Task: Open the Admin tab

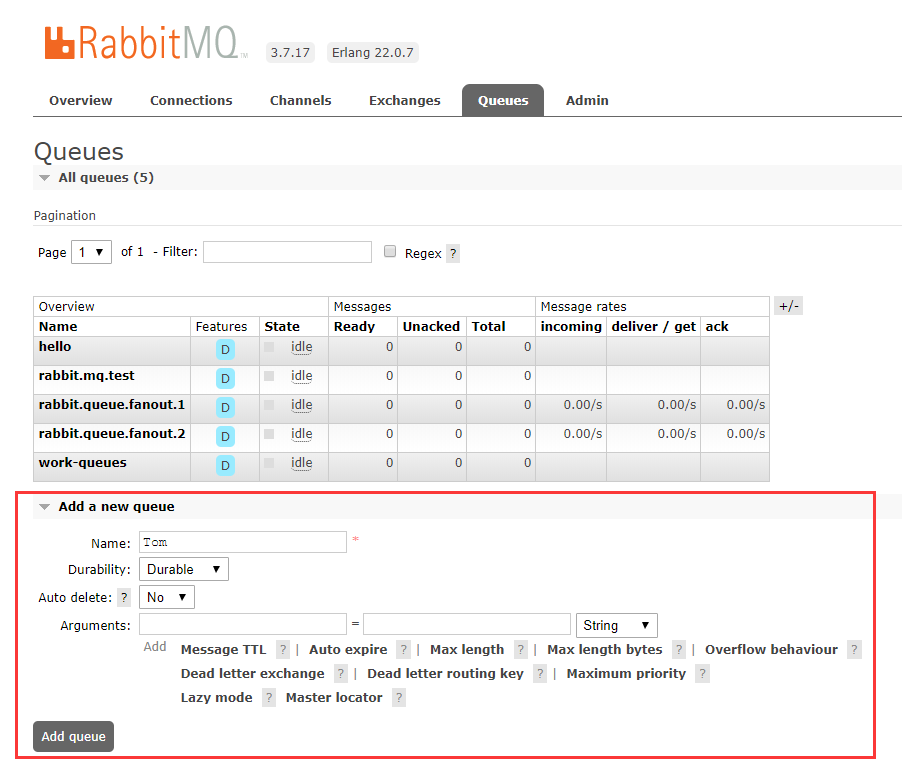Action: tap(587, 100)
